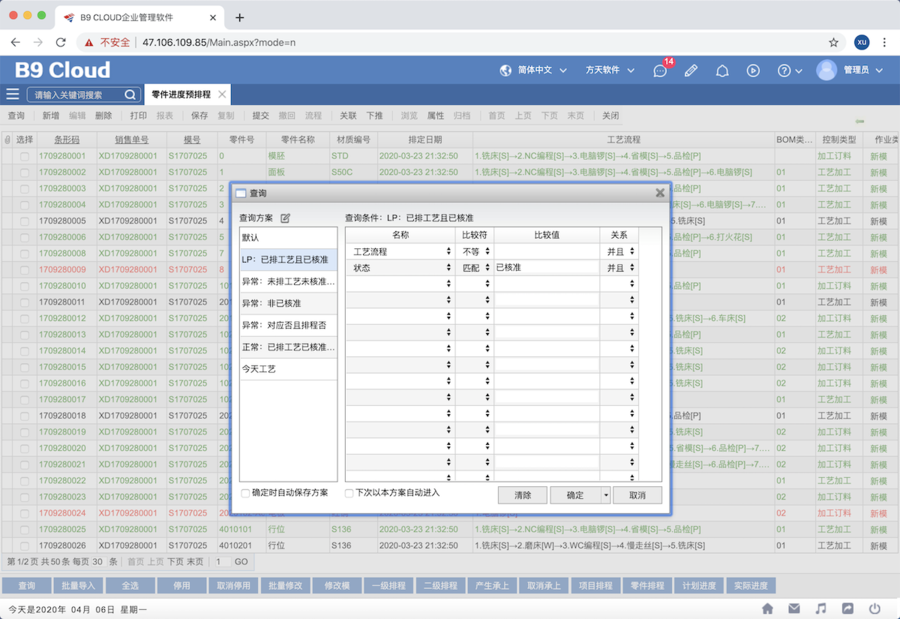Select LP：已排工艺且已核准 scheme
The image size is (900, 619).
coord(288,260)
